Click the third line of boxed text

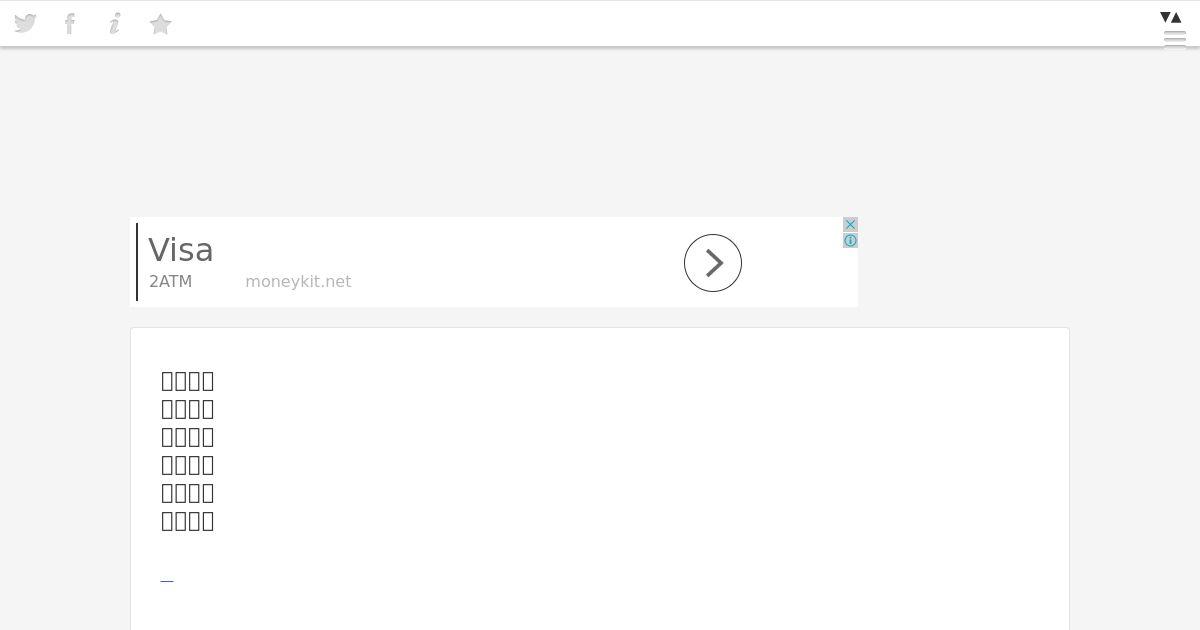188,437
